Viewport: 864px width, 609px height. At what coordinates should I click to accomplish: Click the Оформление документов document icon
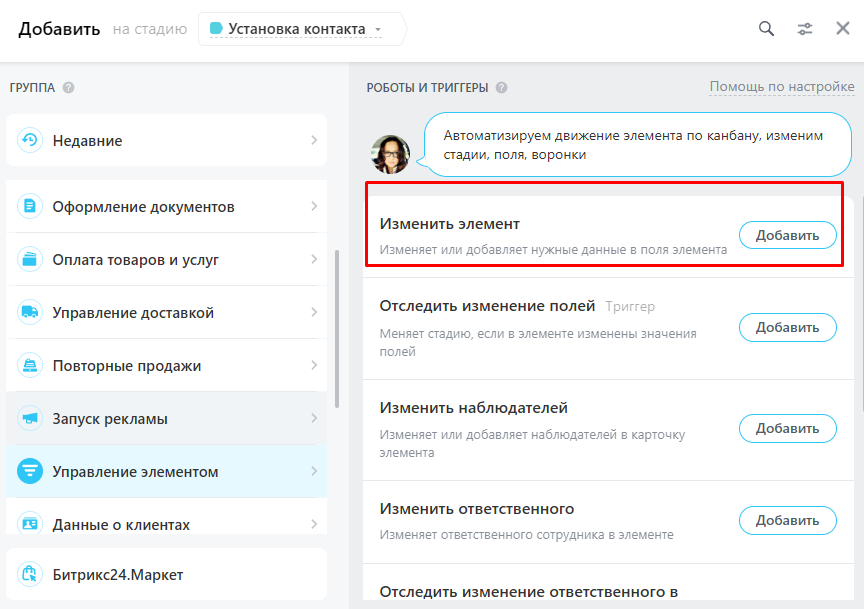coord(30,207)
